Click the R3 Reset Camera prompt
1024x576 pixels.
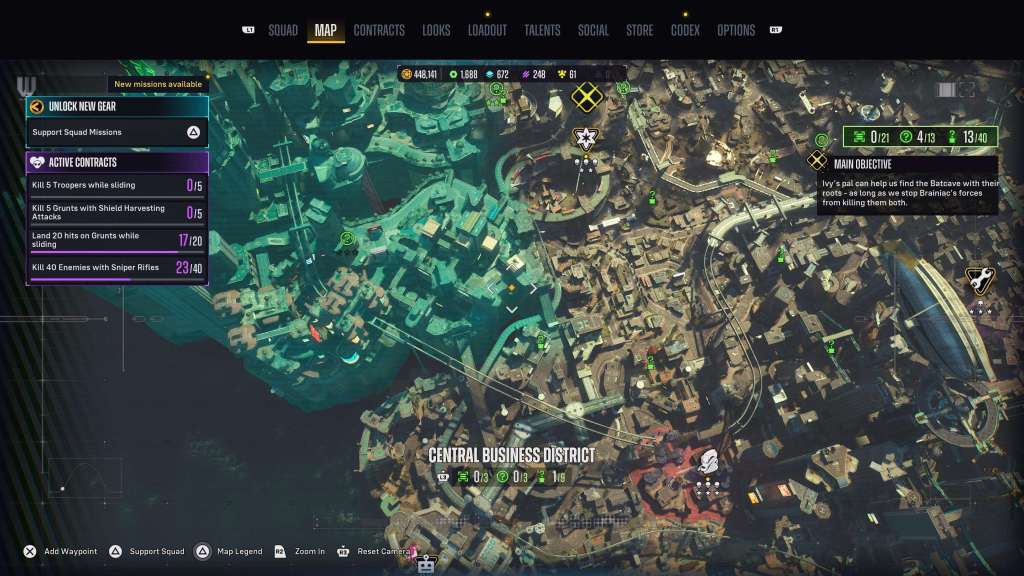point(373,551)
